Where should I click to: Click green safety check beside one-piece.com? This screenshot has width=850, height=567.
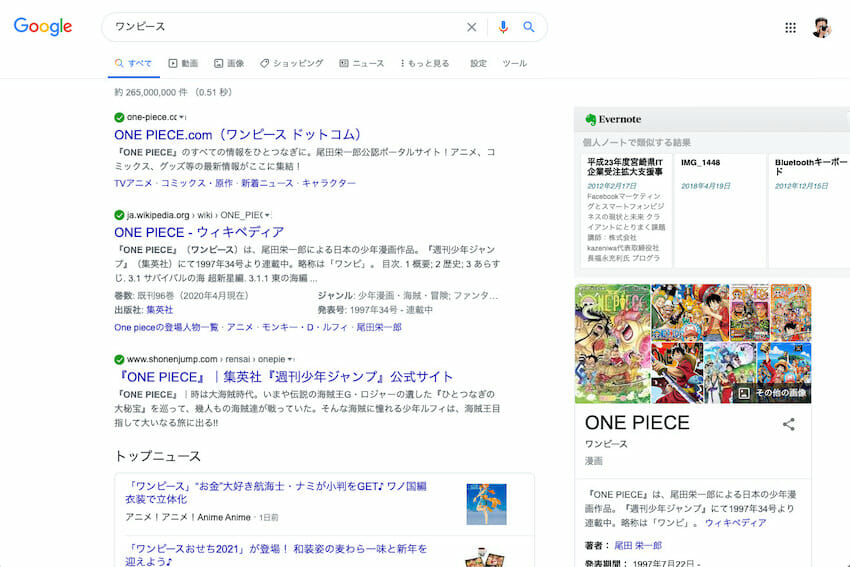pos(119,117)
